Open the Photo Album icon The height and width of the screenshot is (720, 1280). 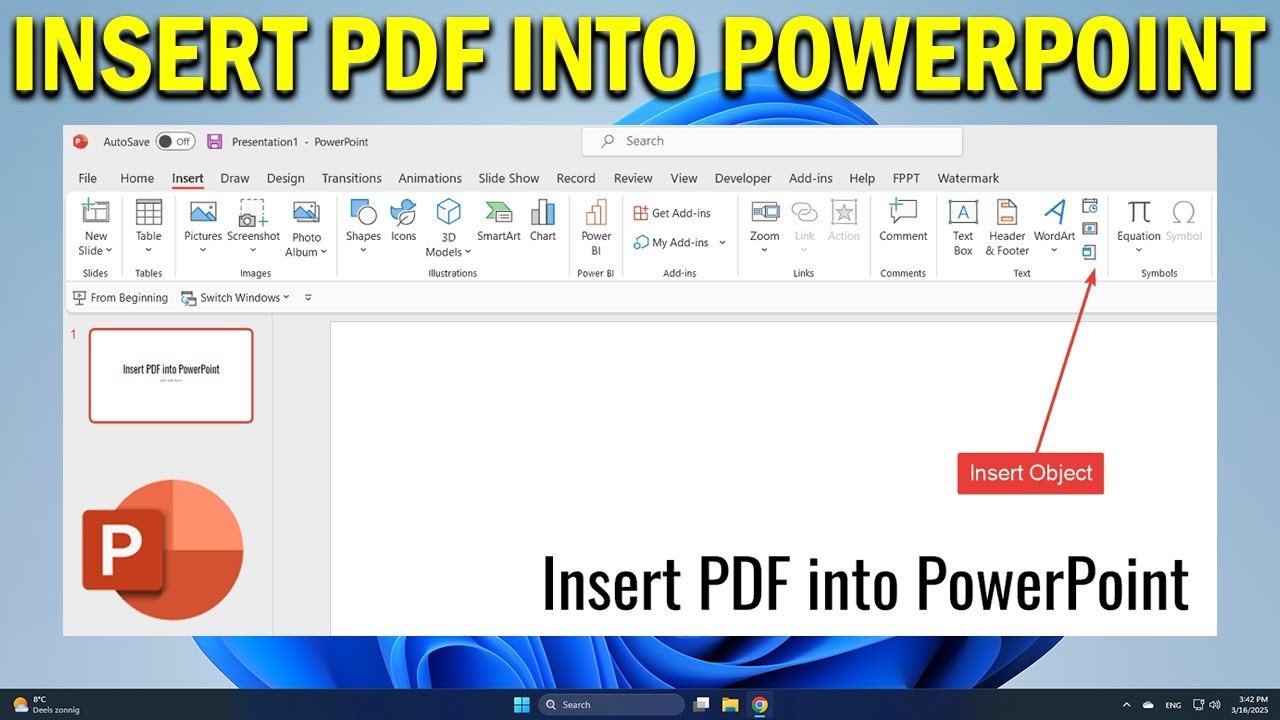coord(306,212)
